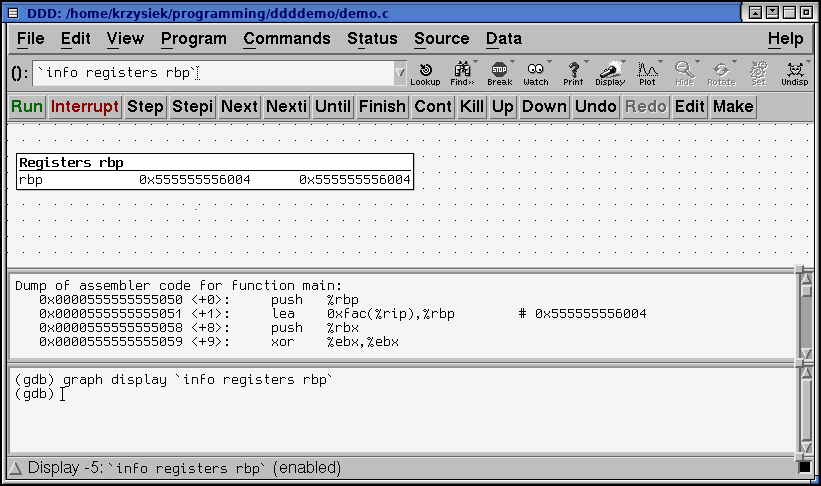This screenshot has width=821, height=486.
Task: Click the Find binoculars icon
Action: (x=462, y=74)
